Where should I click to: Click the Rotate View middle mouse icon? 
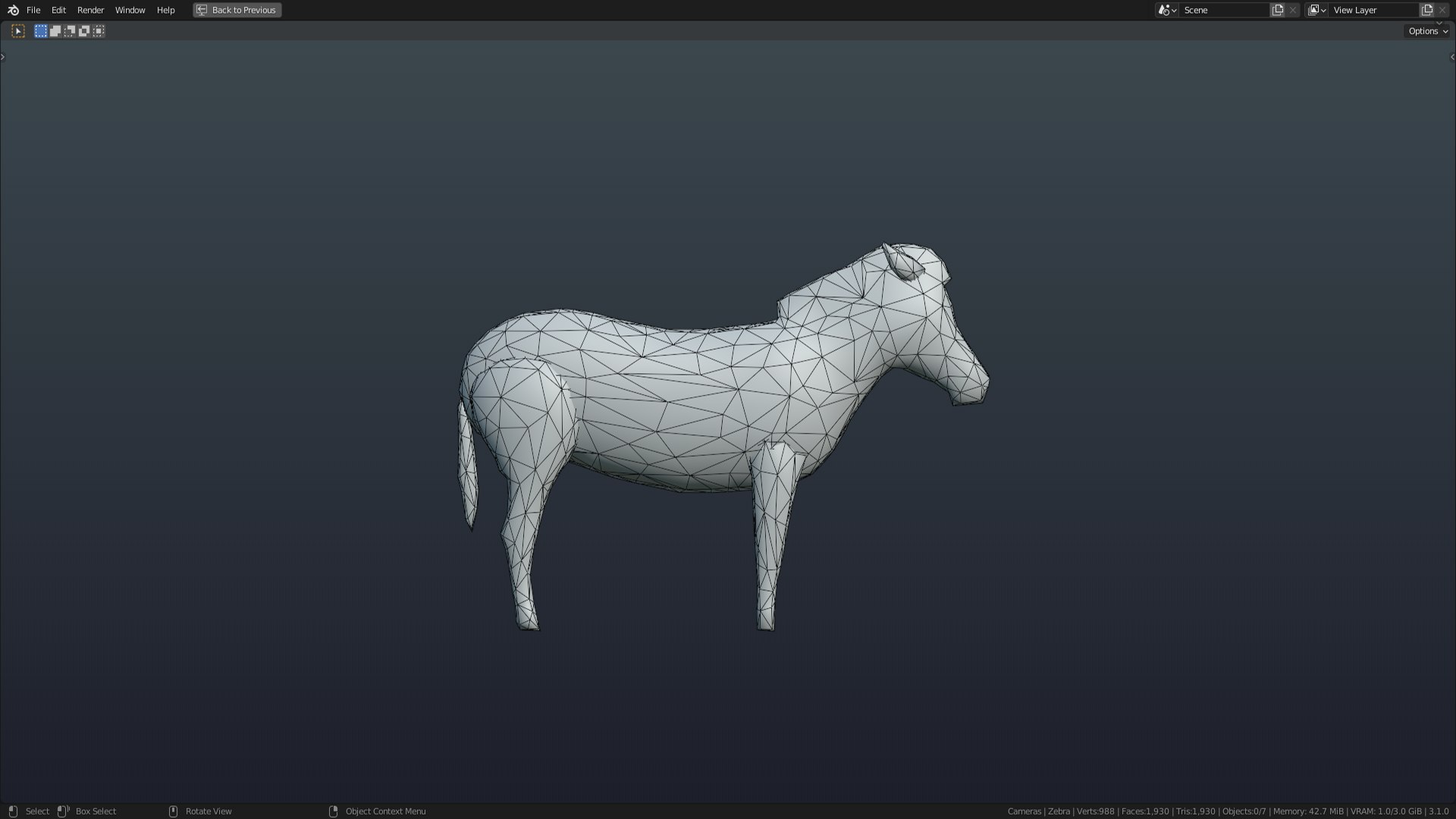[173, 811]
